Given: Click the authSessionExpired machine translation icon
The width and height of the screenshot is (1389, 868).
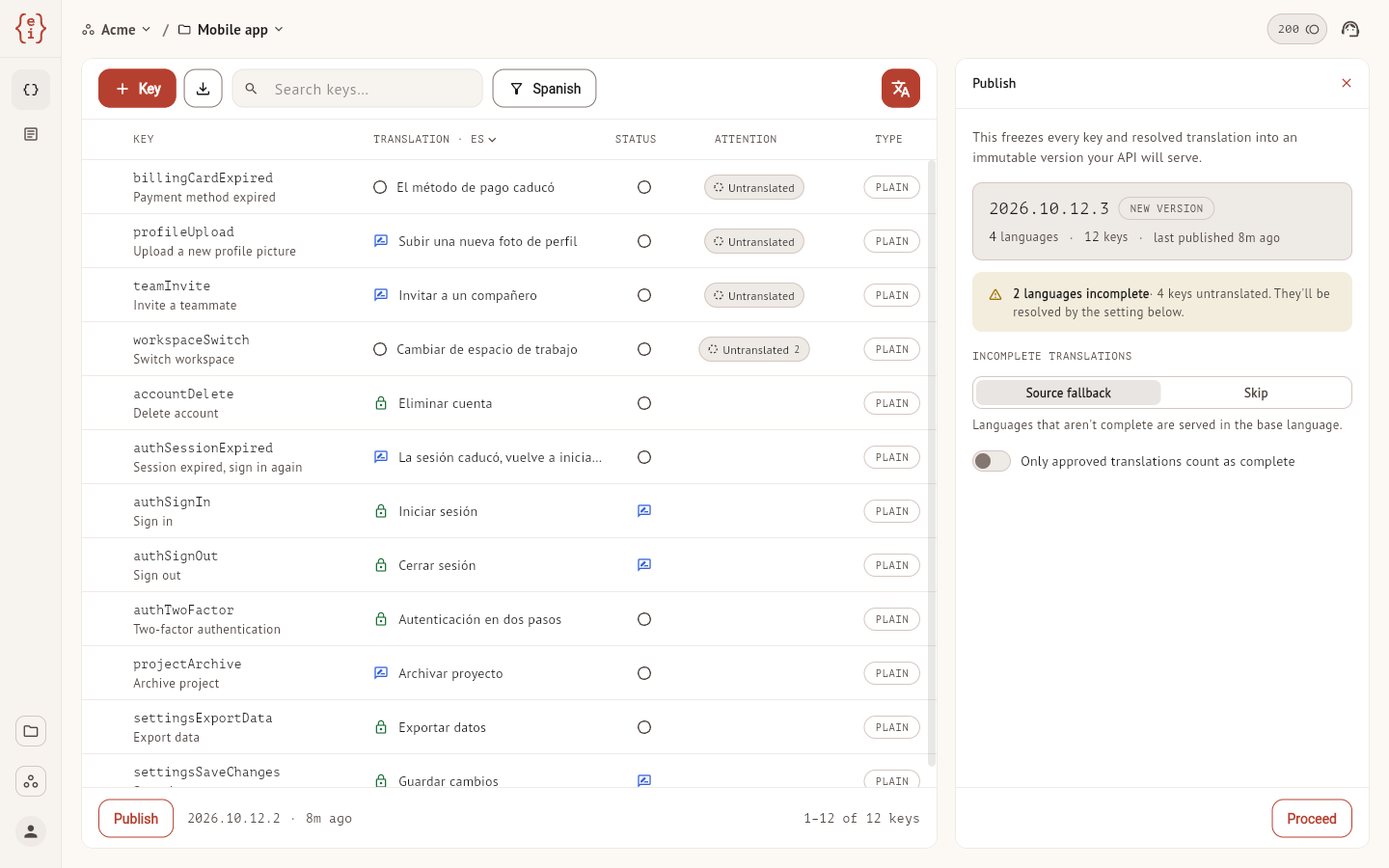Looking at the screenshot, I should click(x=381, y=457).
